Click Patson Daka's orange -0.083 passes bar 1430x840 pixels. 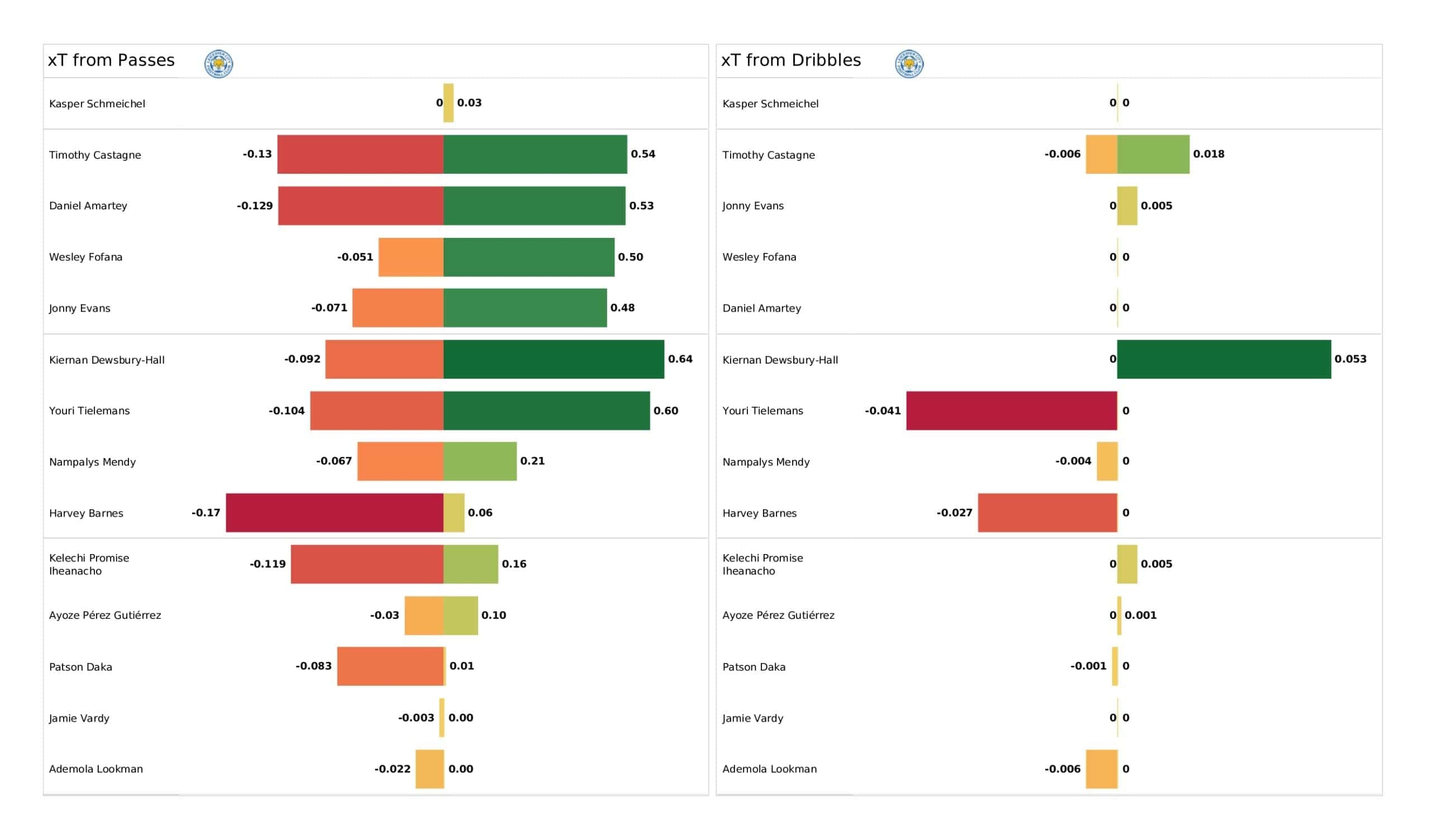pyautogui.click(x=390, y=666)
